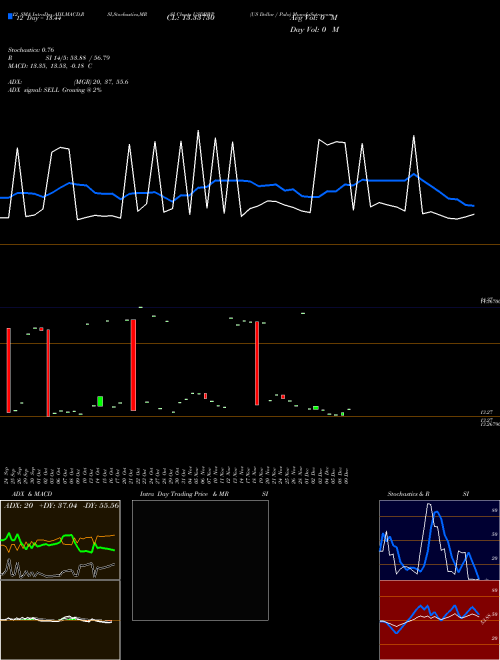Click the 'Intra Day Trading Price & MR' title
Viewport: 500px width, 660px height.
[184, 494]
